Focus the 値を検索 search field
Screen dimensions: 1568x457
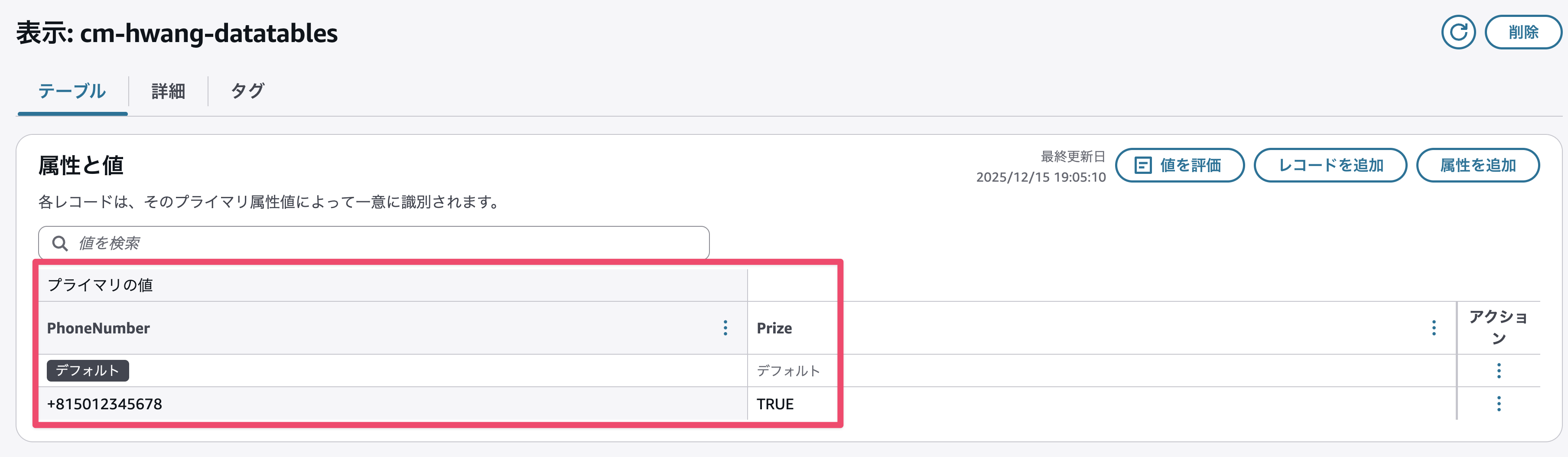[x=390, y=243]
